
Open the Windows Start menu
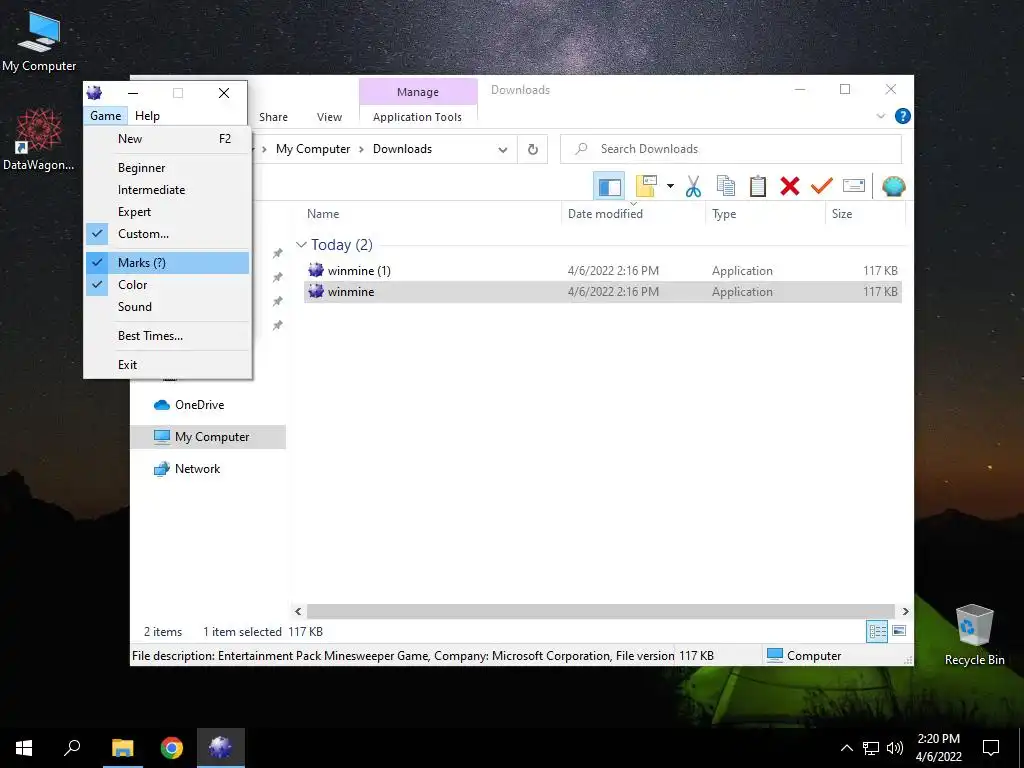coord(24,748)
